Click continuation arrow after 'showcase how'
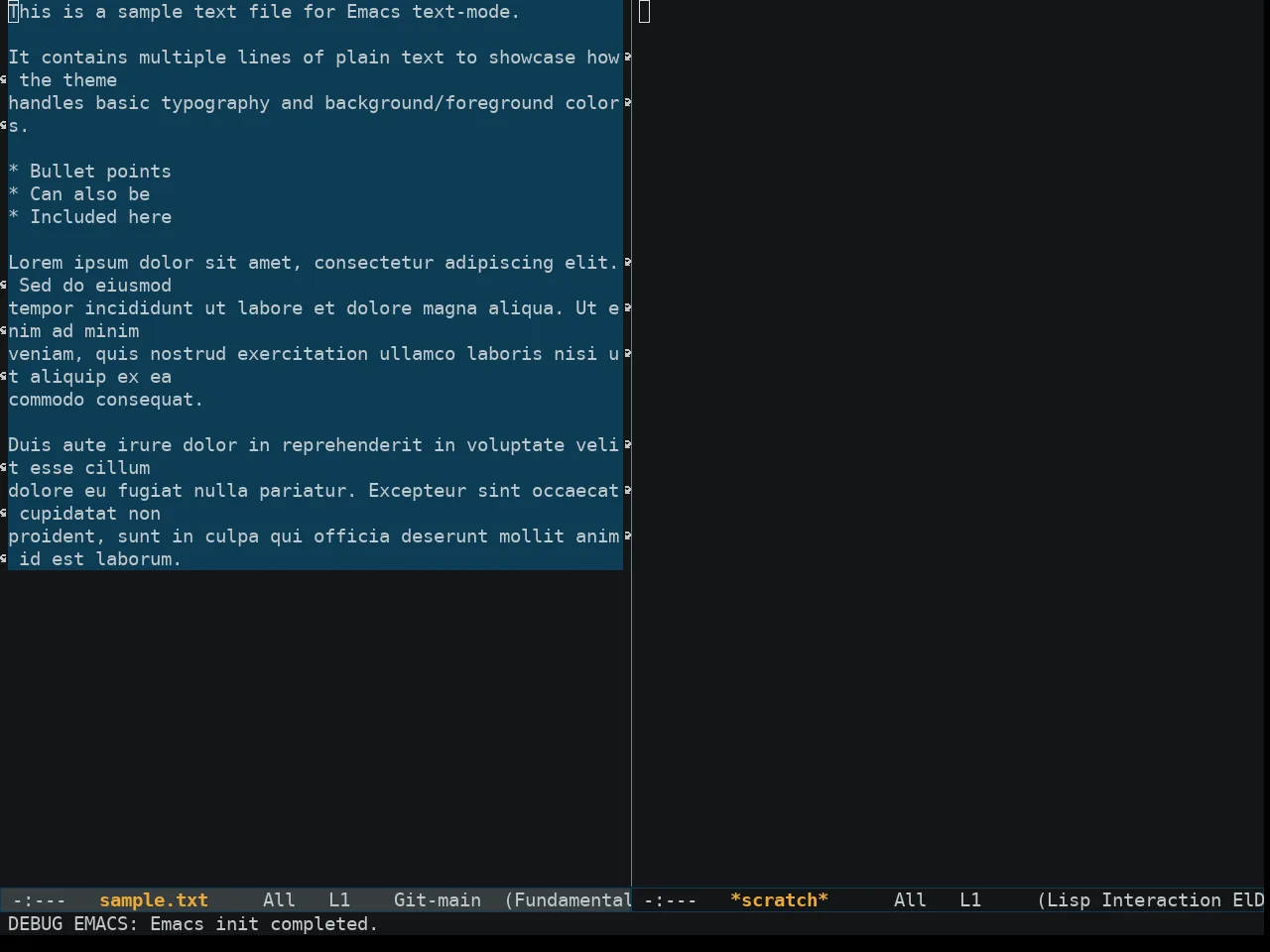 pyautogui.click(x=627, y=58)
